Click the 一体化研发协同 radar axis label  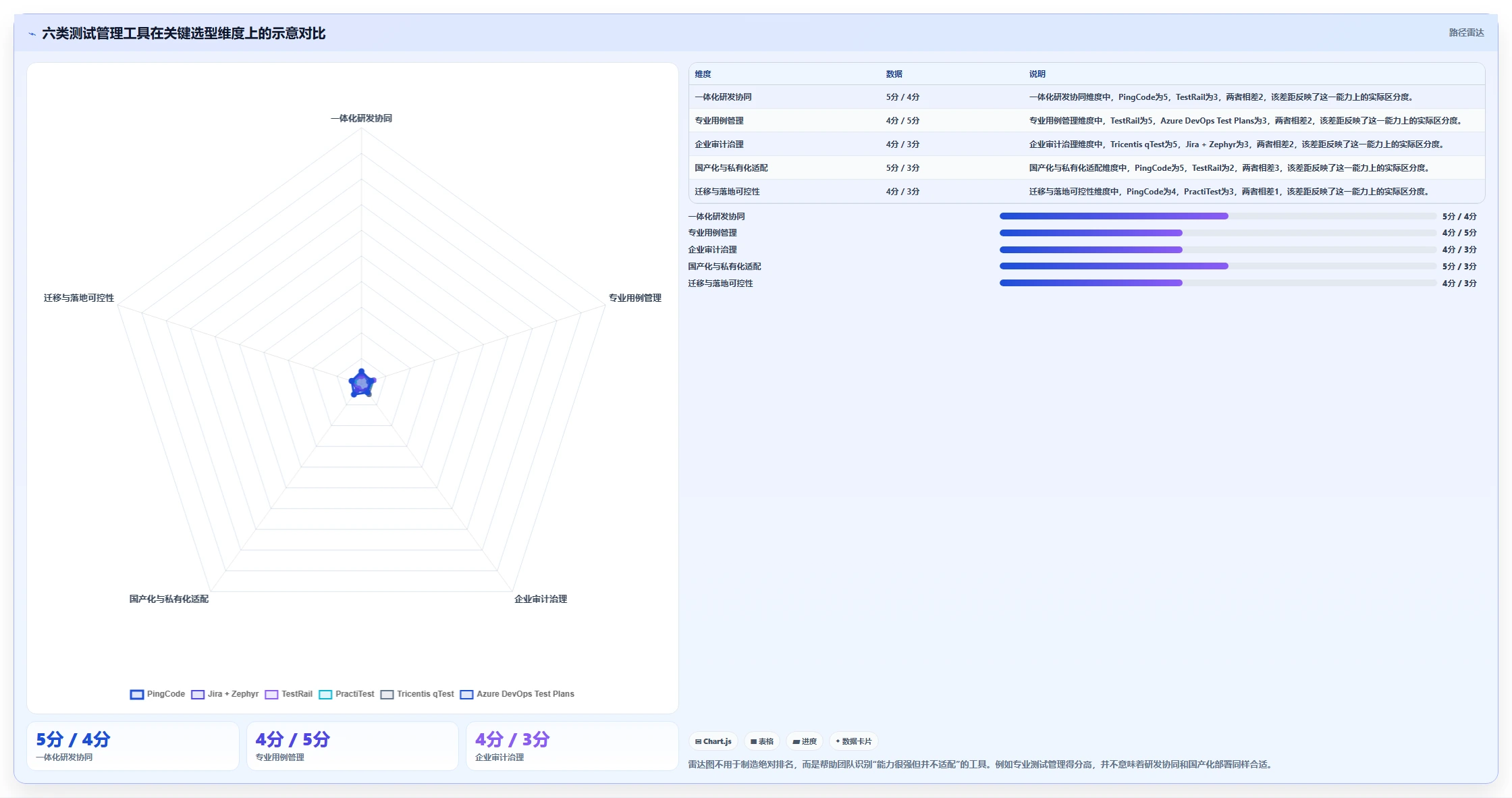click(361, 118)
